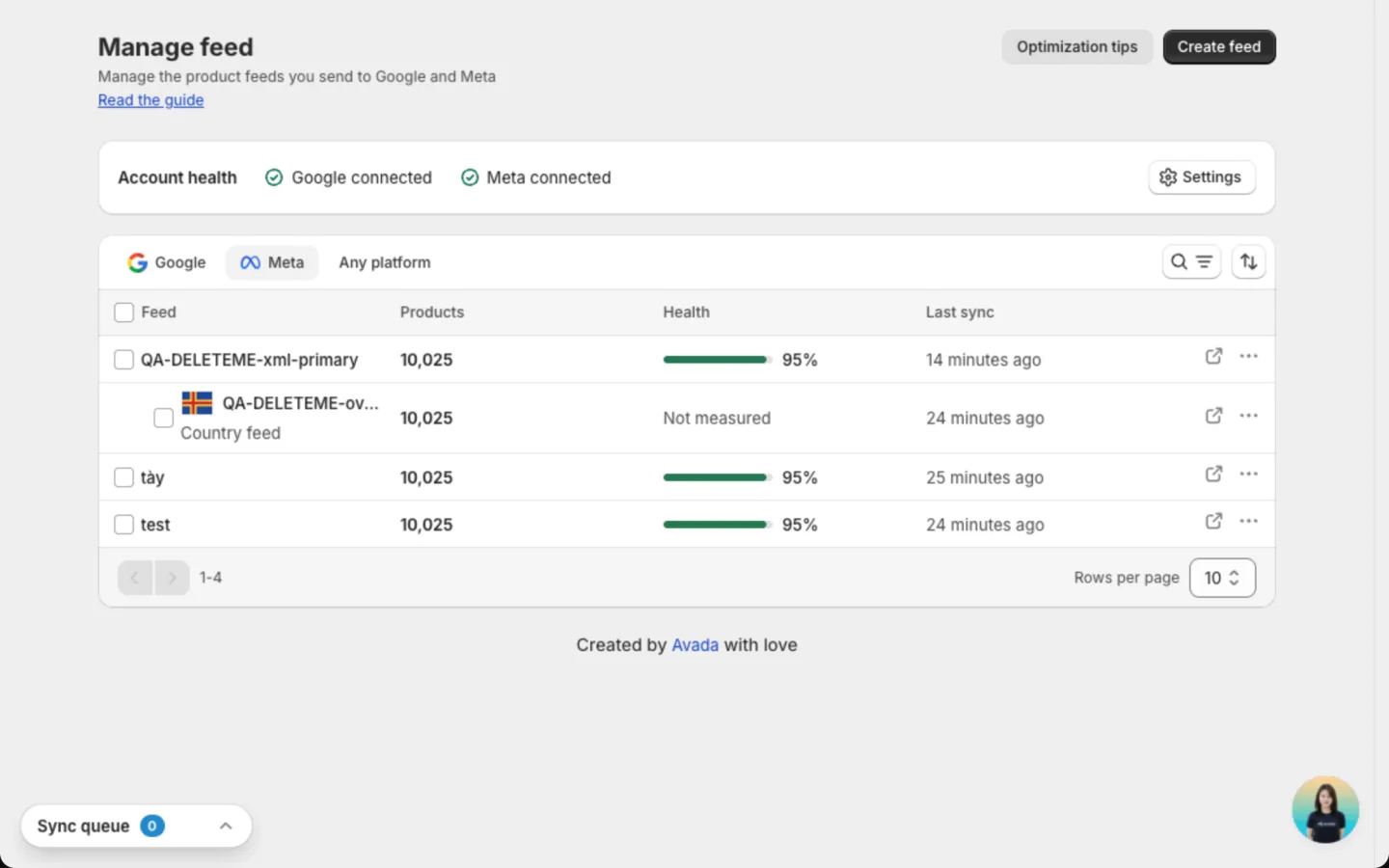Expand the Sync queue panel
Screen dimensions: 1389x868
click(x=226, y=826)
